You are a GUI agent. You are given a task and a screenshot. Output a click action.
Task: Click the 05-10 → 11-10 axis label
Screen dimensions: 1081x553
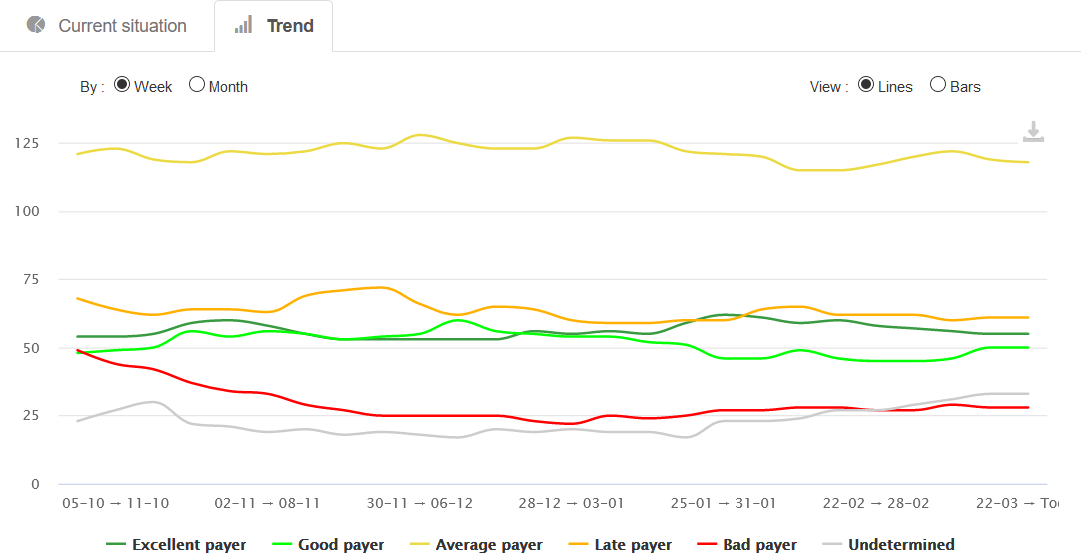pyautogui.click(x=115, y=503)
